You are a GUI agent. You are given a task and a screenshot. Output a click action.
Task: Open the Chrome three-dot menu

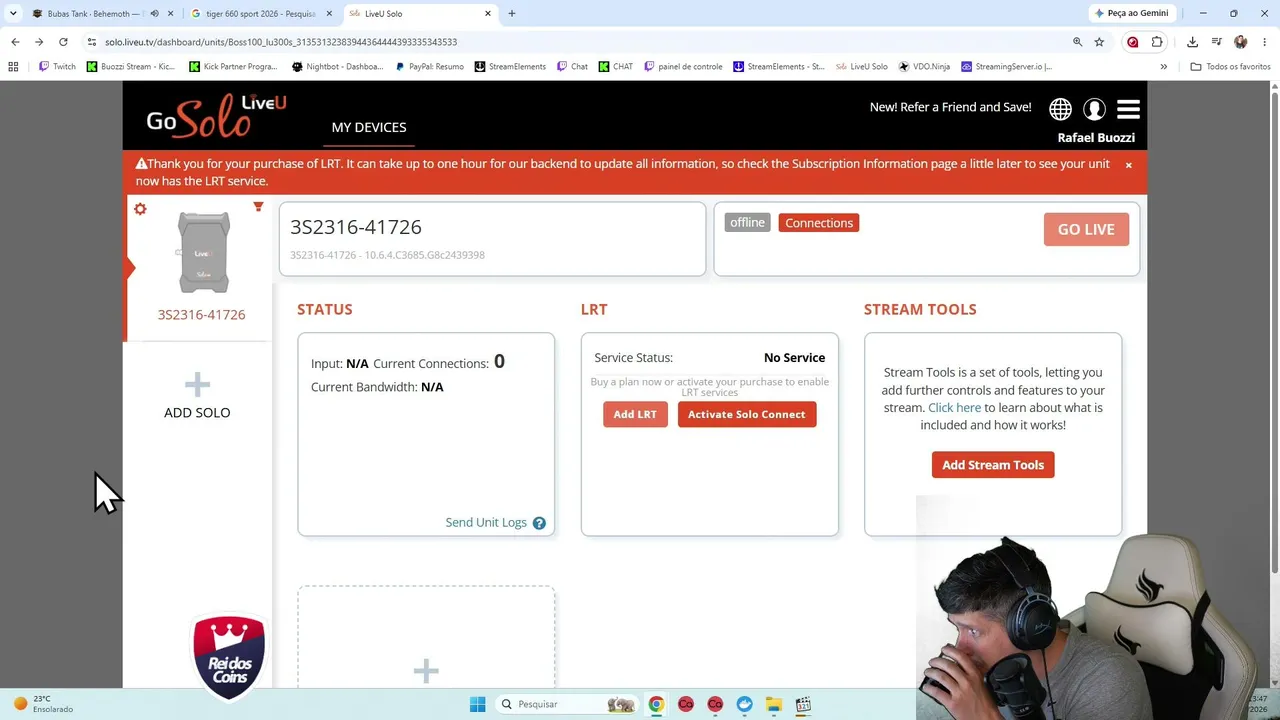coord(1265,42)
